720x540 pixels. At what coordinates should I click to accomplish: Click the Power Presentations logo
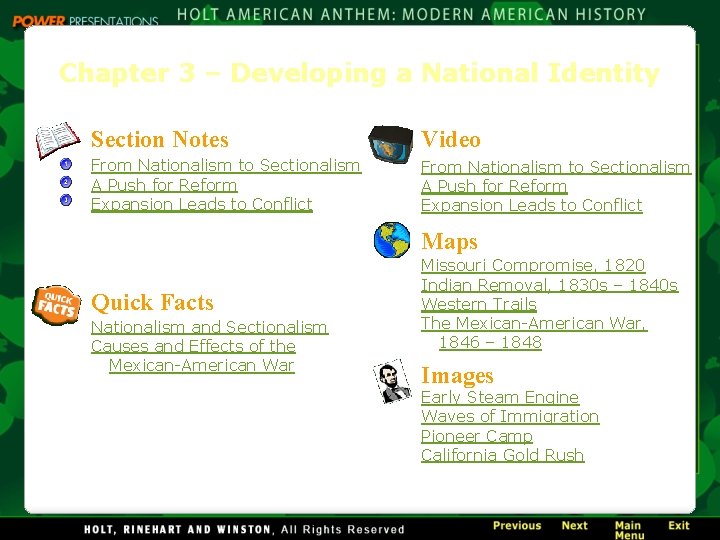point(85,21)
